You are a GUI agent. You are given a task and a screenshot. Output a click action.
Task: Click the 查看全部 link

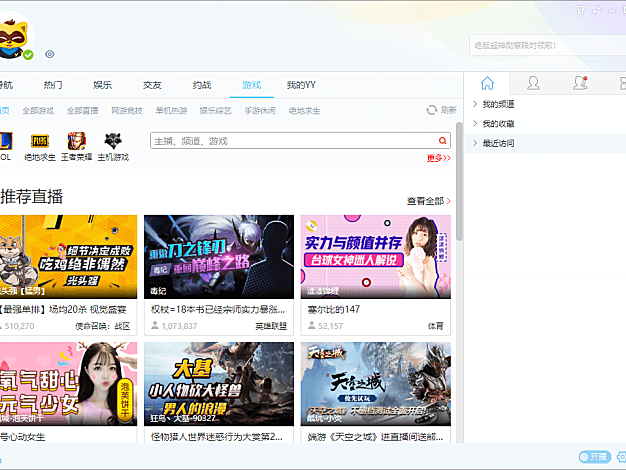[x=425, y=201]
